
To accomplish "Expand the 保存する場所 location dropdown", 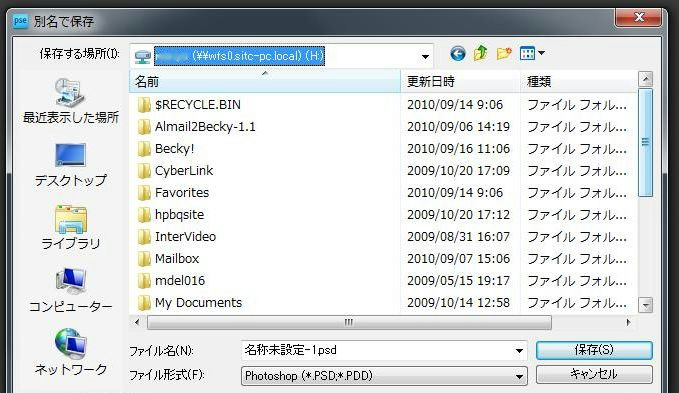I will coord(425,56).
